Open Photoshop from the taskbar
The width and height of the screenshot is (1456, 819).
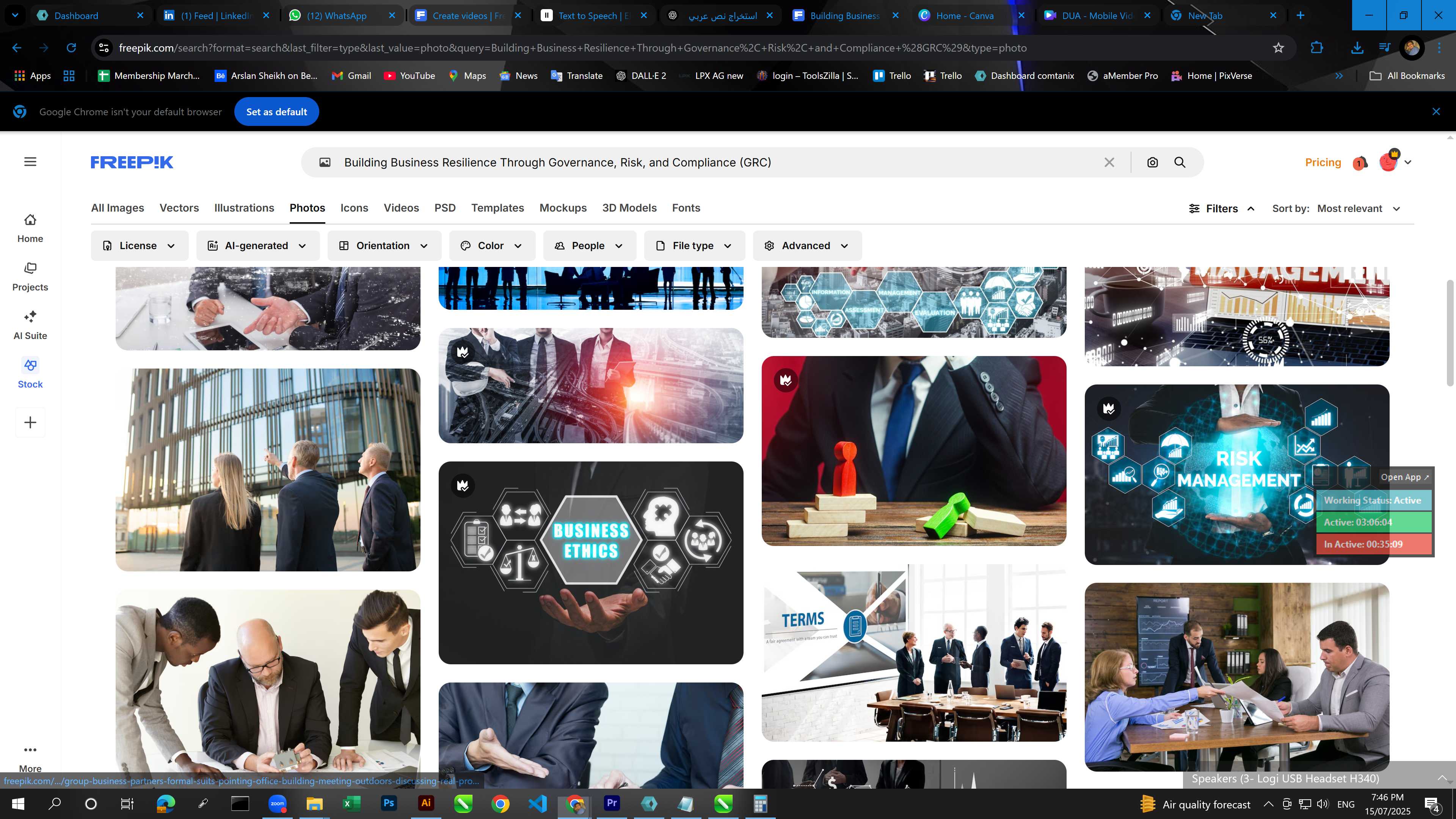click(388, 803)
